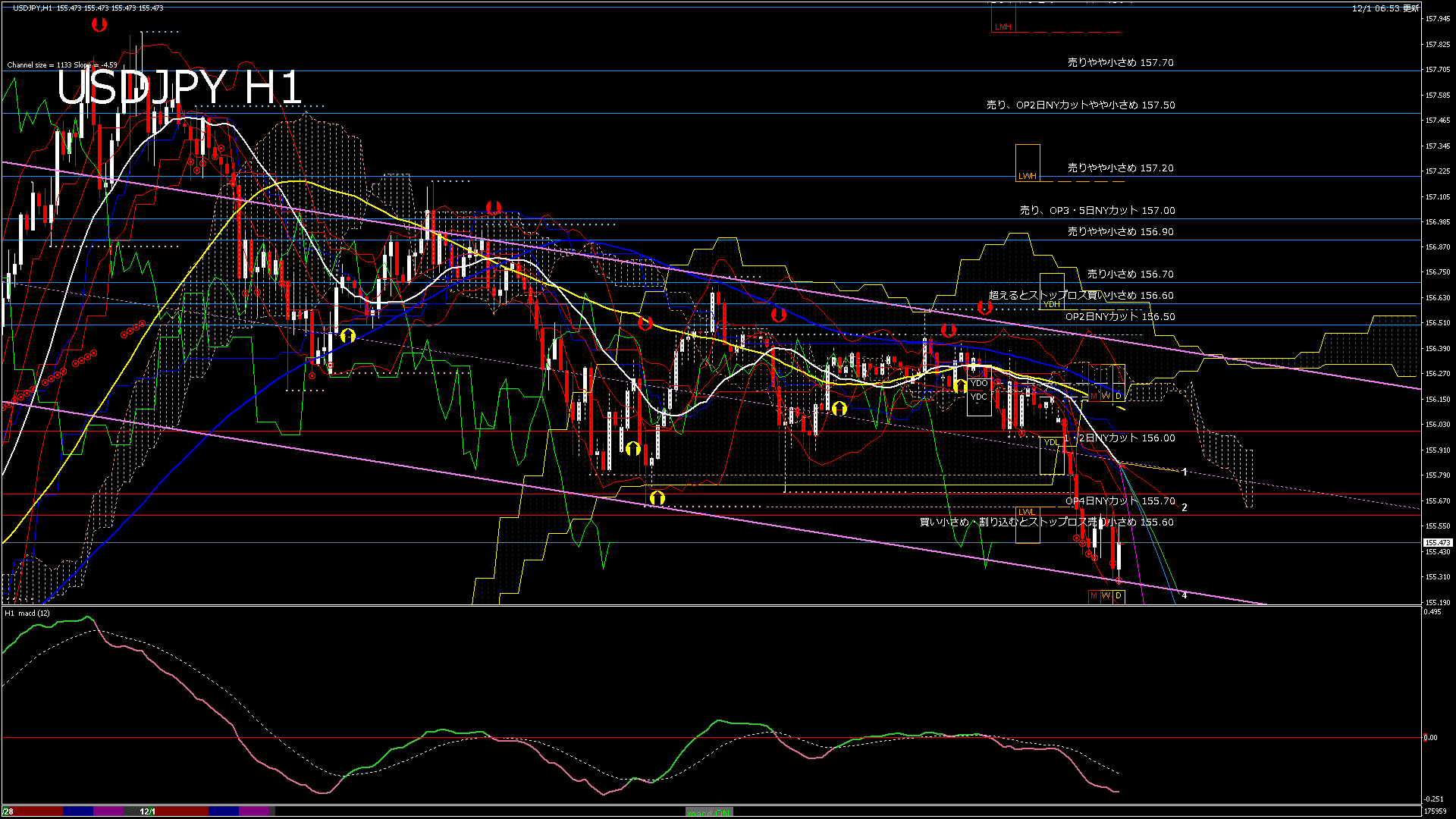This screenshot has width=1456, height=819.
Task: Click the 12/1 date marker on timeline
Action: [147, 811]
